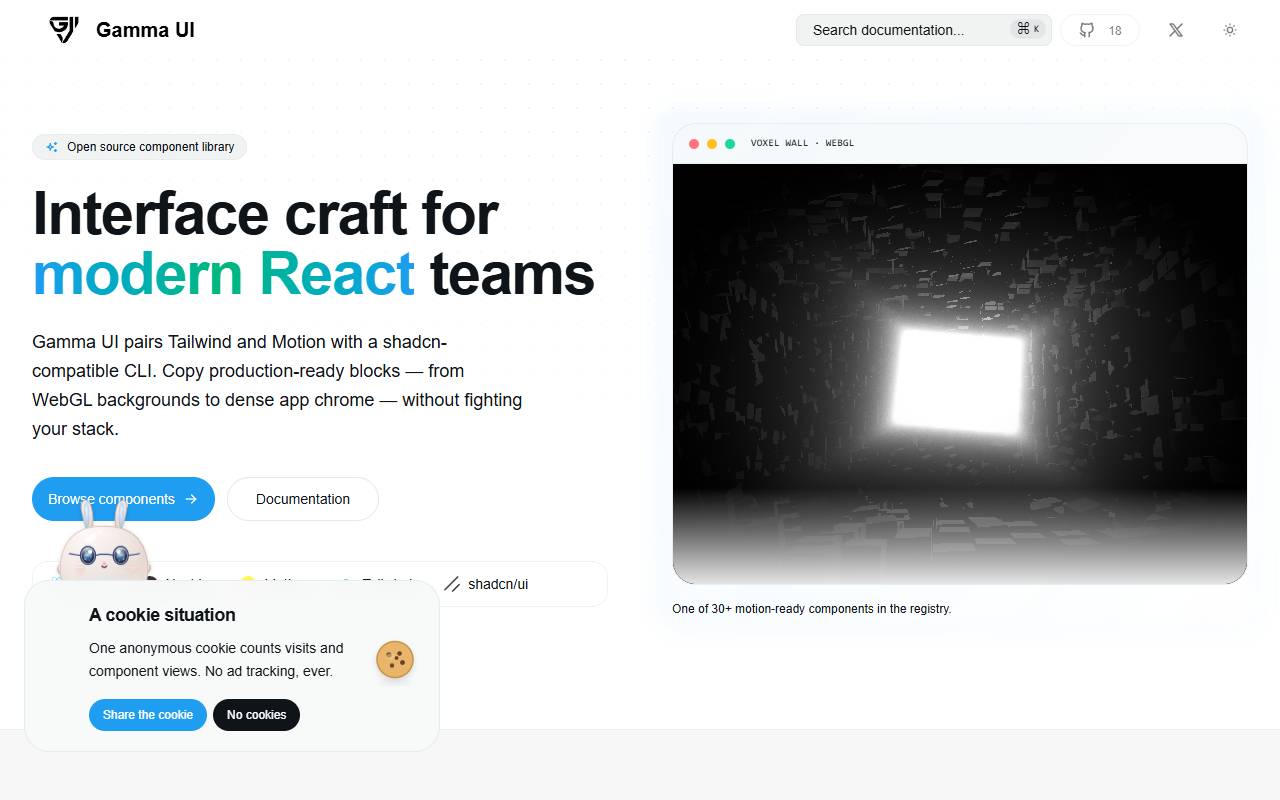1280x800 pixels.
Task: Click the Gamma UI logo icon
Action: point(64,30)
